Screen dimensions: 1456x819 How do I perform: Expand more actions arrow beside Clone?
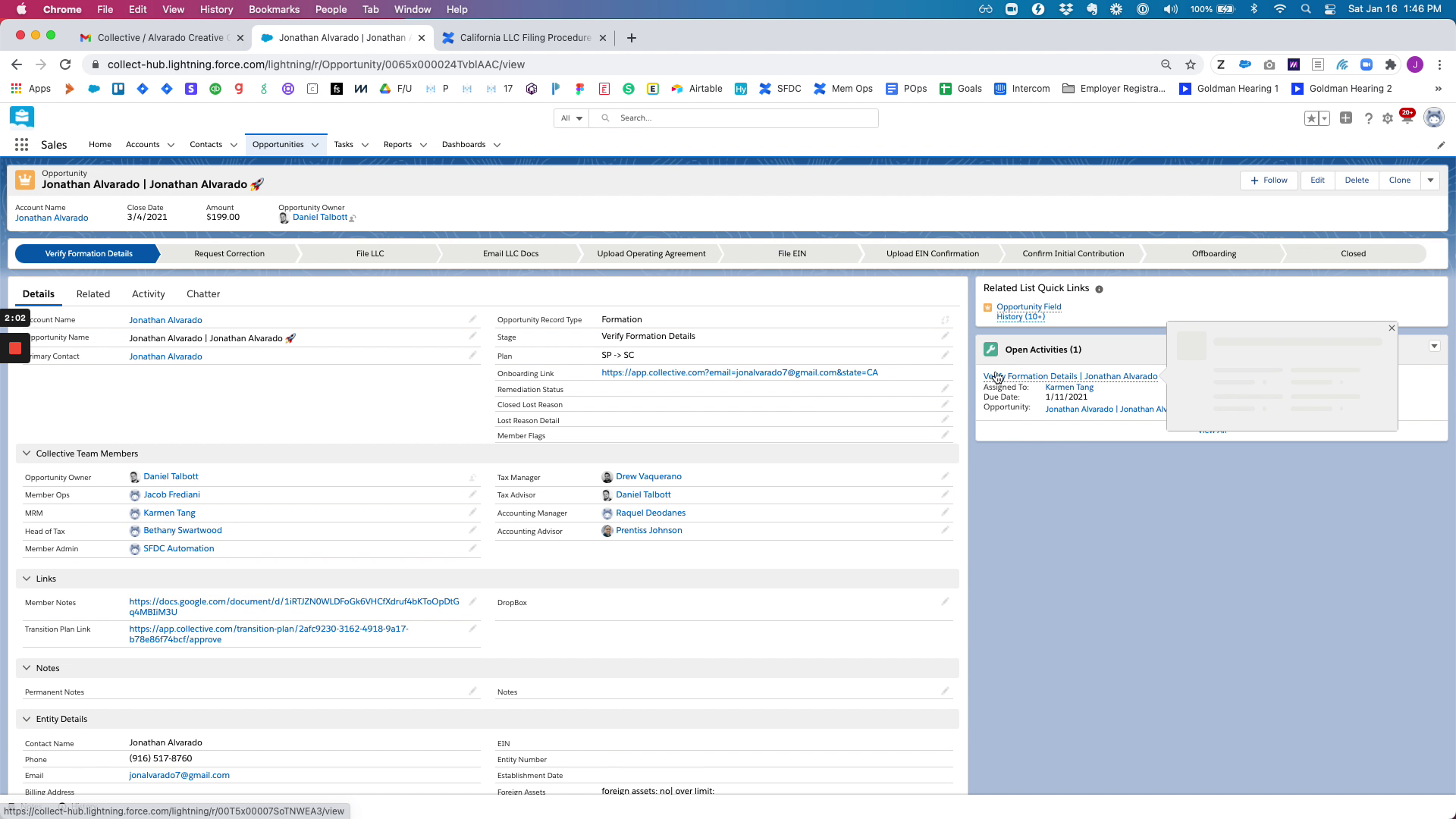point(1430,180)
